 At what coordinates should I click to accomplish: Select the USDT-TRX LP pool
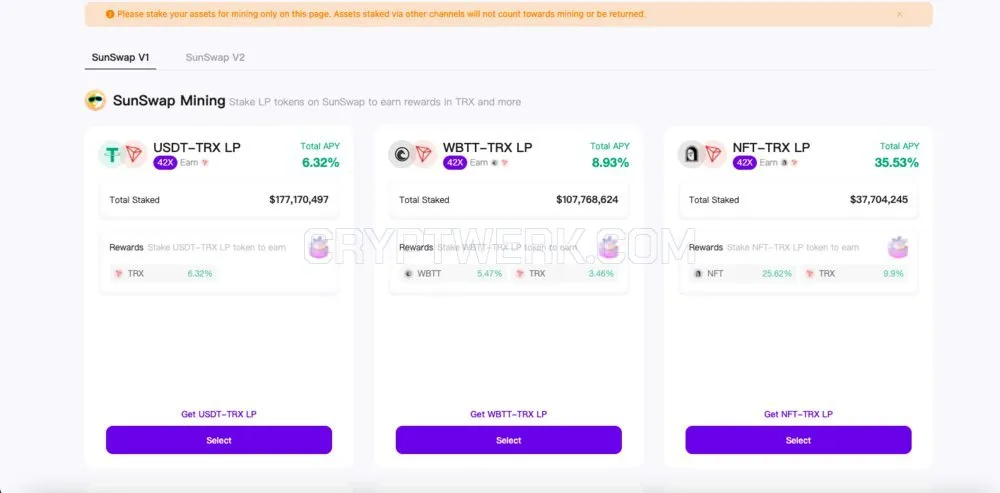coord(219,440)
